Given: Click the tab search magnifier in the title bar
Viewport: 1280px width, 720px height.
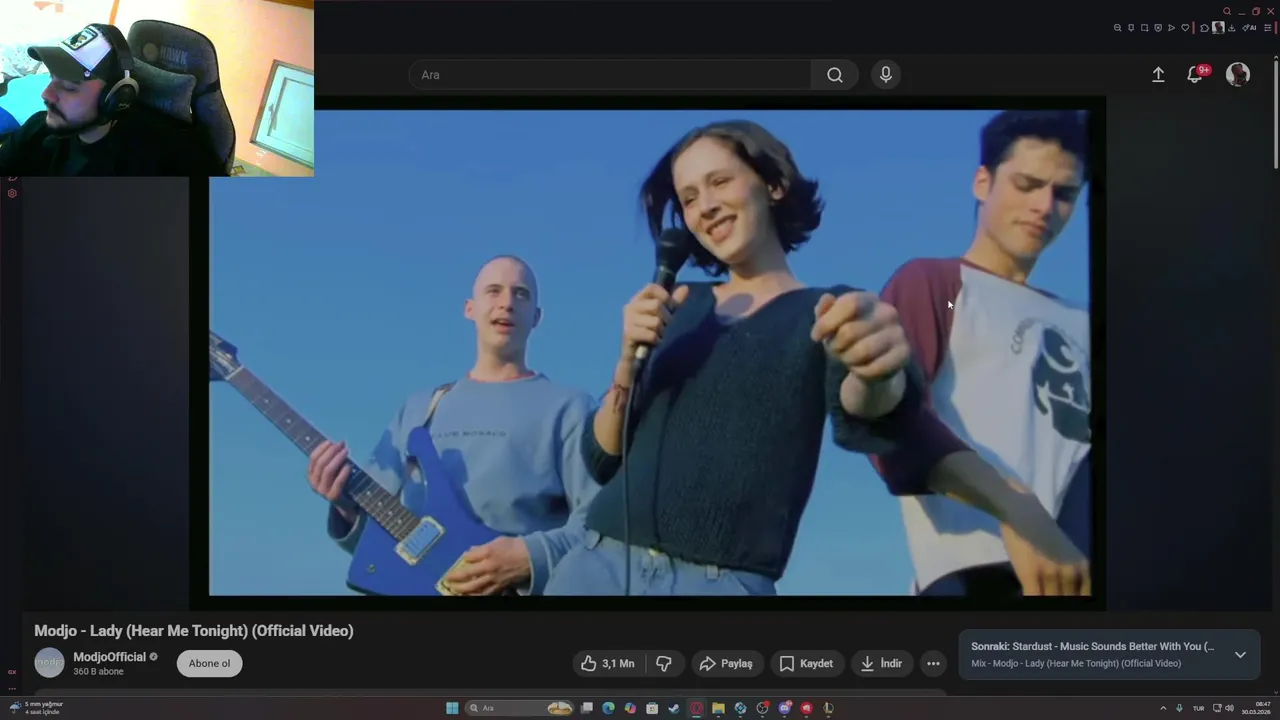Looking at the screenshot, I should [1227, 11].
